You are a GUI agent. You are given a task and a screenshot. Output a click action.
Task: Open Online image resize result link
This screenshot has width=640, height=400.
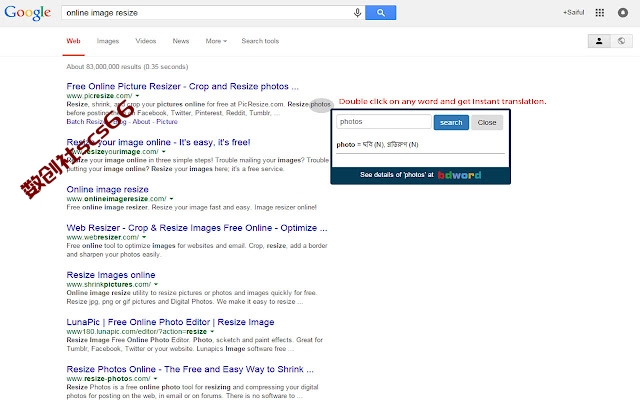point(107,189)
